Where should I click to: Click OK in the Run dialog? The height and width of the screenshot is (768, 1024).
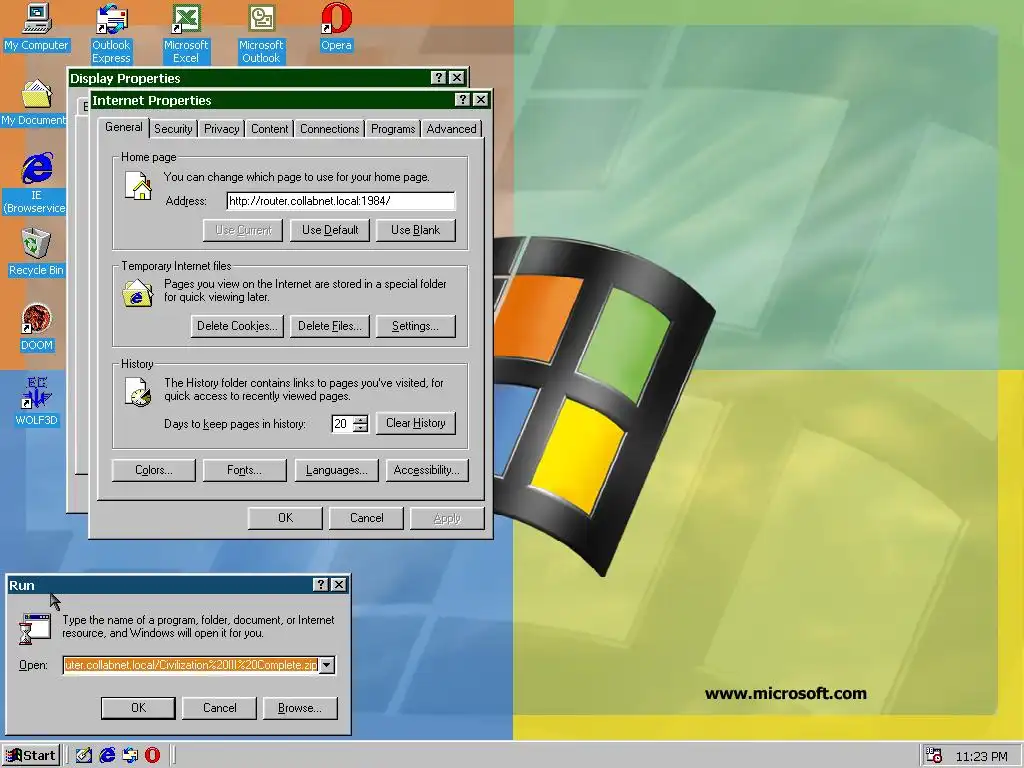(138, 708)
